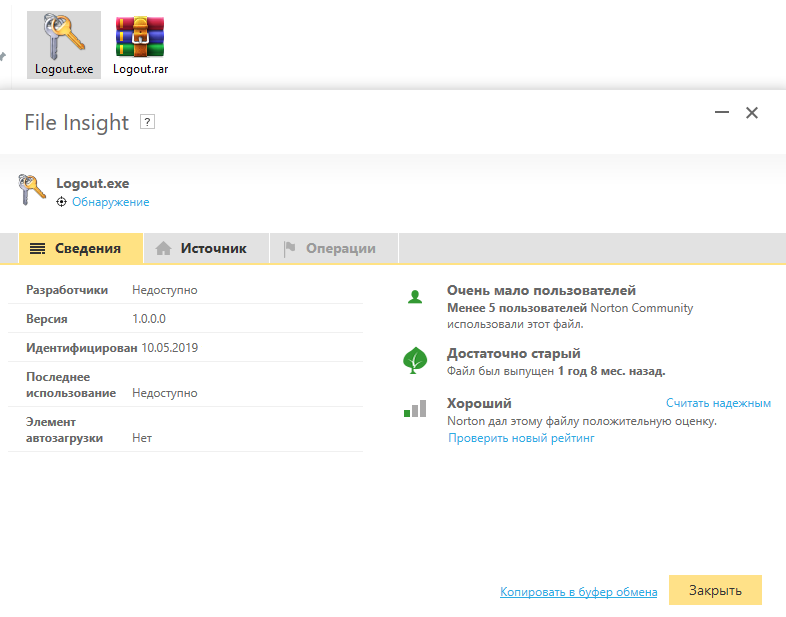Click the Проверить новый рейтинг link
The height and width of the screenshot is (617, 786).
click(521, 438)
